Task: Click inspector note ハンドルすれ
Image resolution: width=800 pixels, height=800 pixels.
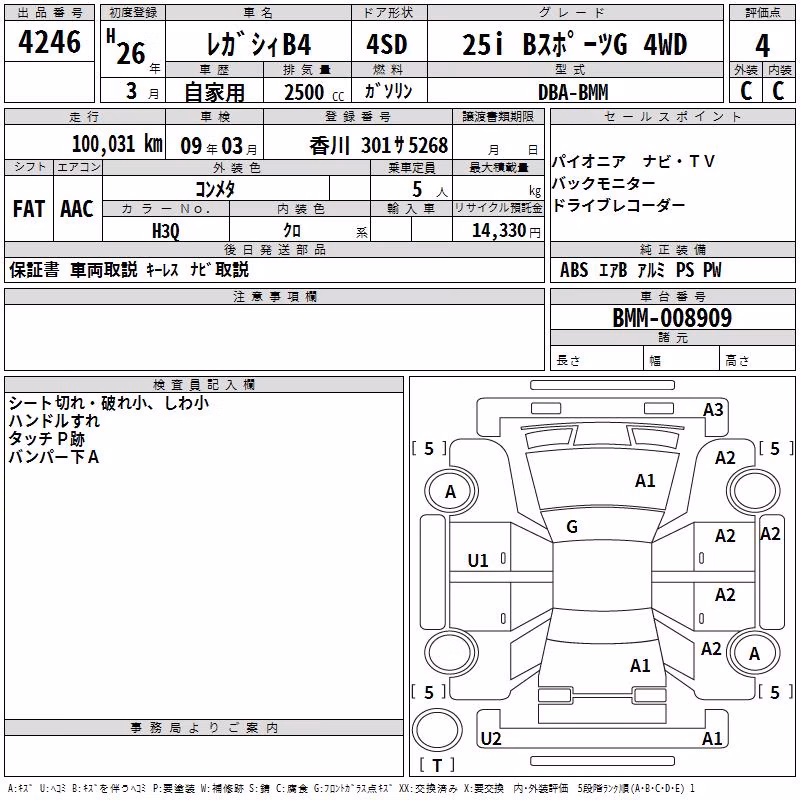Action: (x=54, y=421)
